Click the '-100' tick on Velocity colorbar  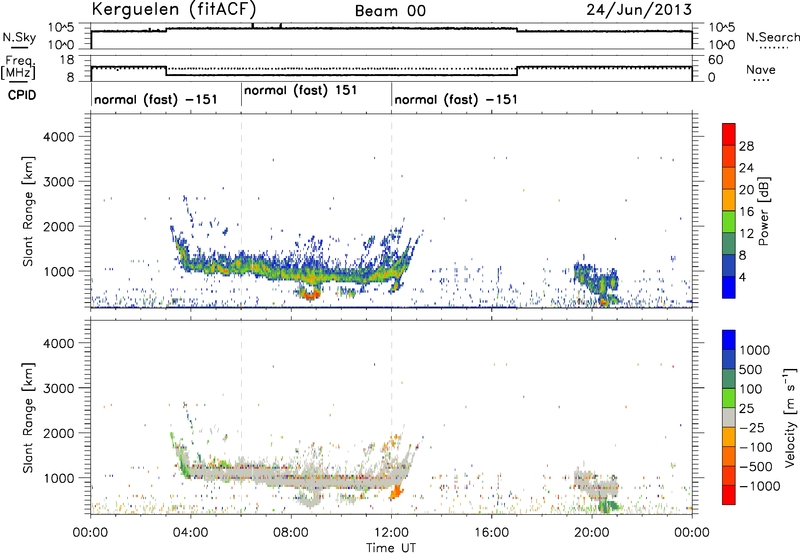(756, 447)
